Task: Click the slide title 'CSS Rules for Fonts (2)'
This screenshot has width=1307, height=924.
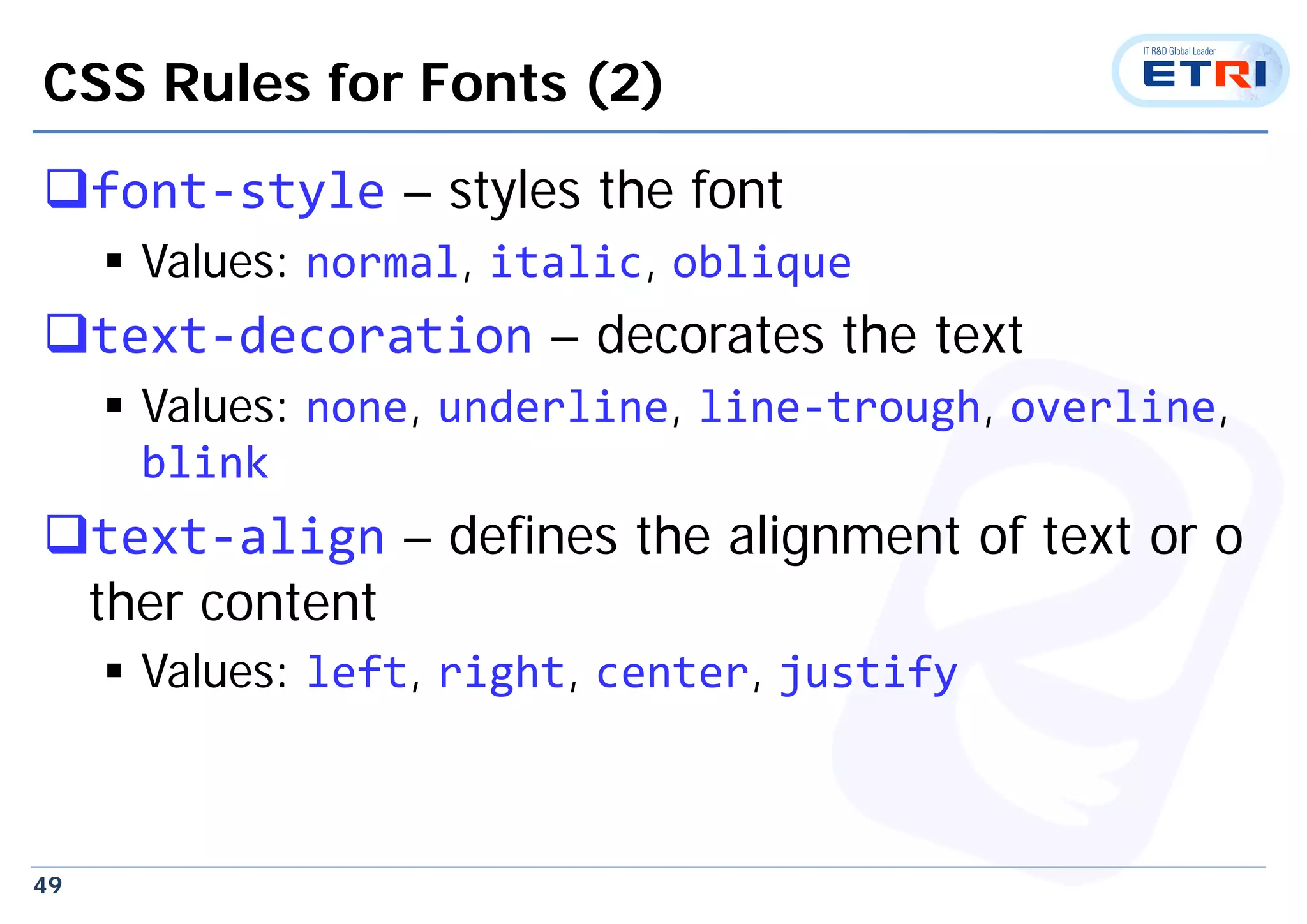Action: coord(353,84)
